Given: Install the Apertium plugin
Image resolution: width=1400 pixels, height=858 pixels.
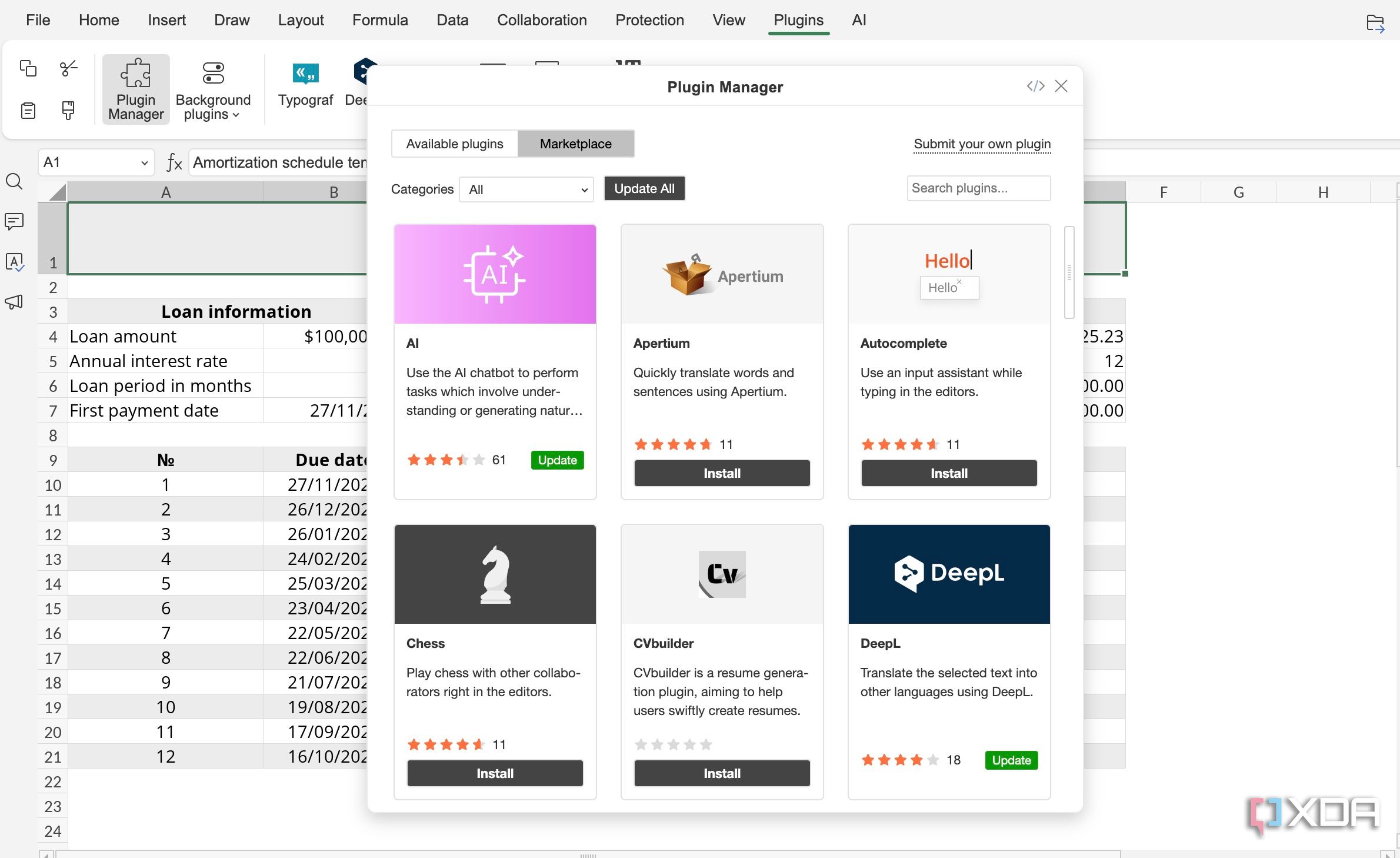Looking at the screenshot, I should coord(722,473).
